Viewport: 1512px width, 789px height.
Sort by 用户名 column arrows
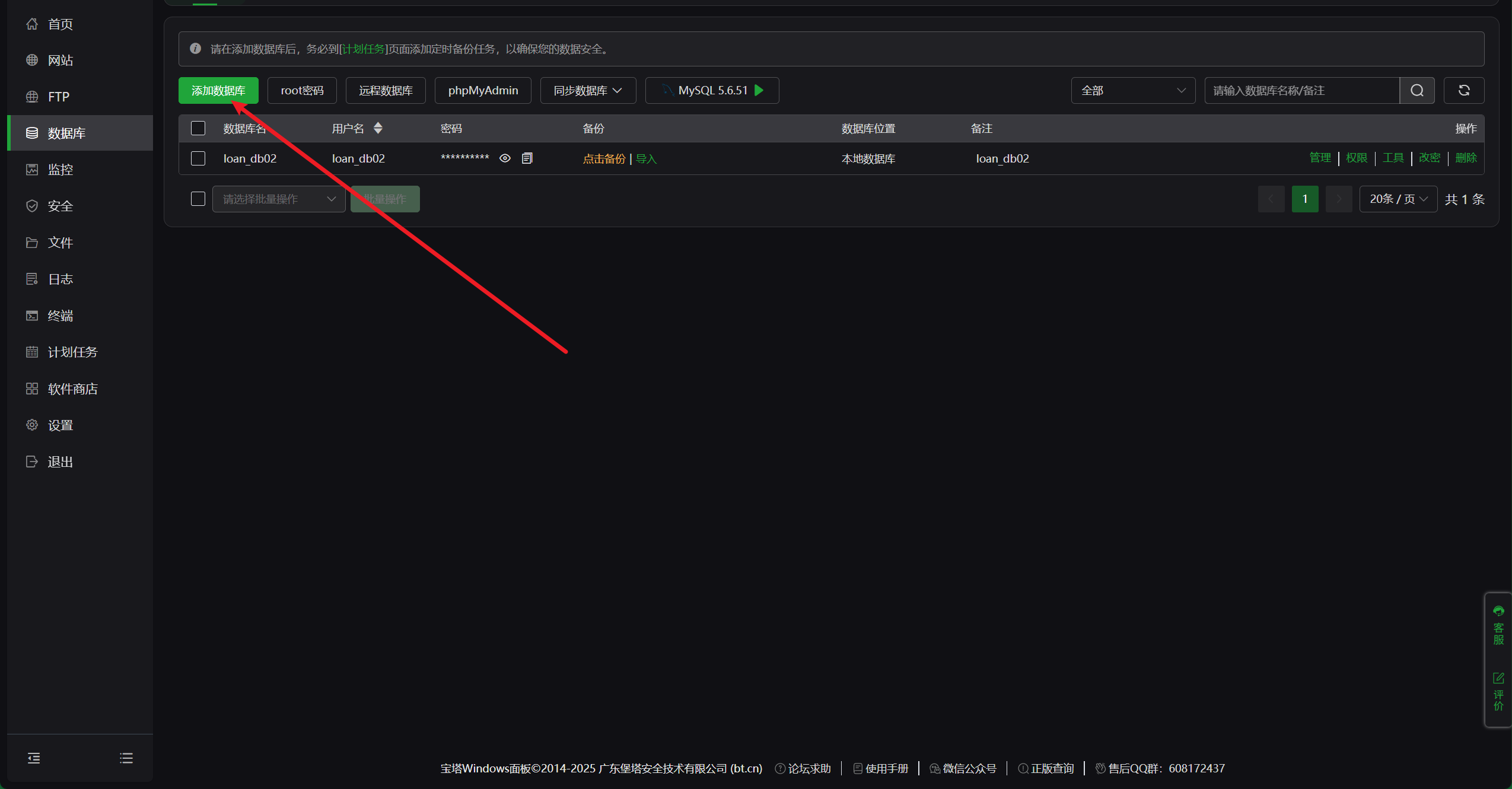pyautogui.click(x=378, y=128)
